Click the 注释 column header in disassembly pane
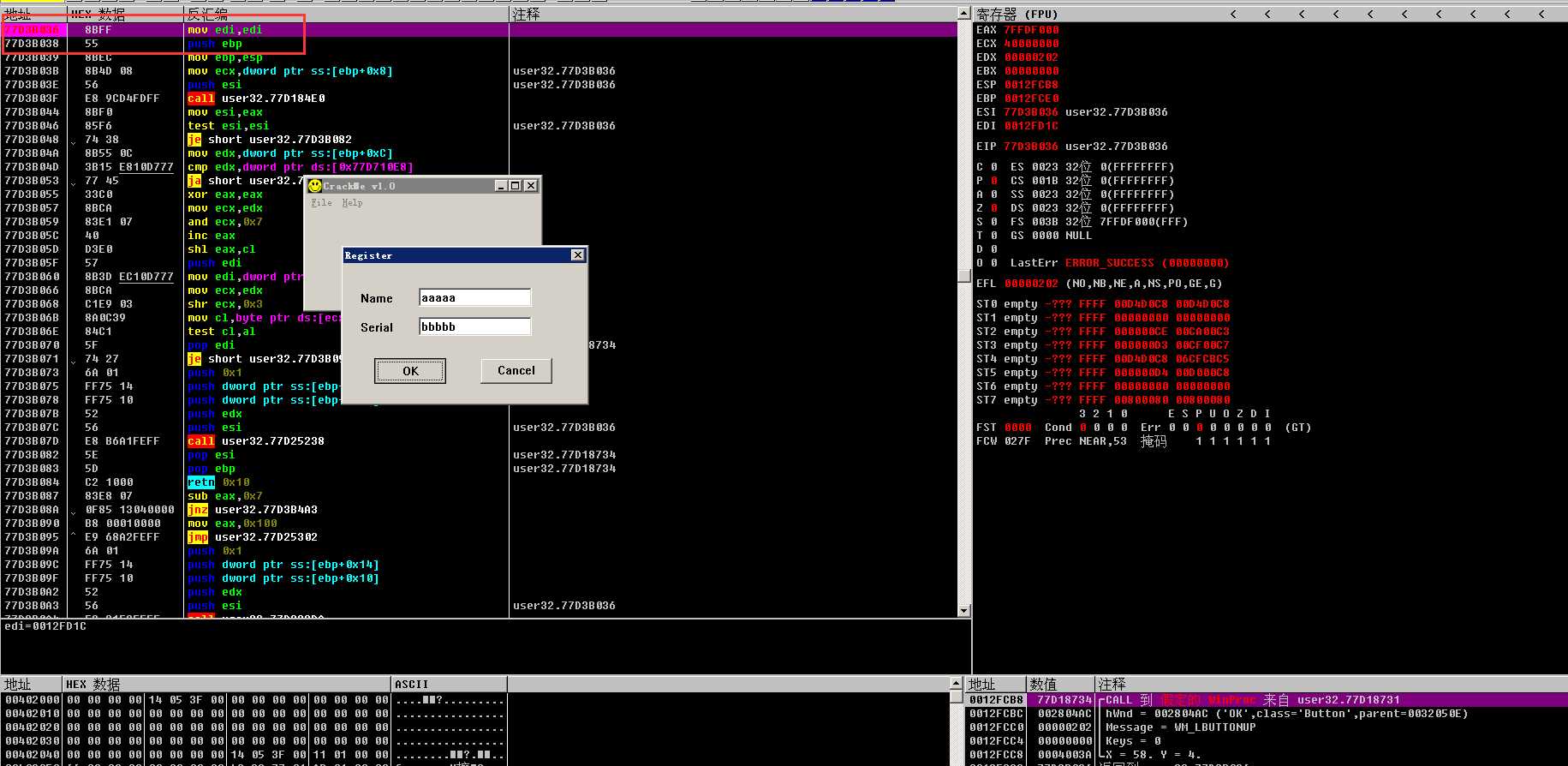Image resolution: width=1568 pixels, height=766 pixels. point(733,15)
